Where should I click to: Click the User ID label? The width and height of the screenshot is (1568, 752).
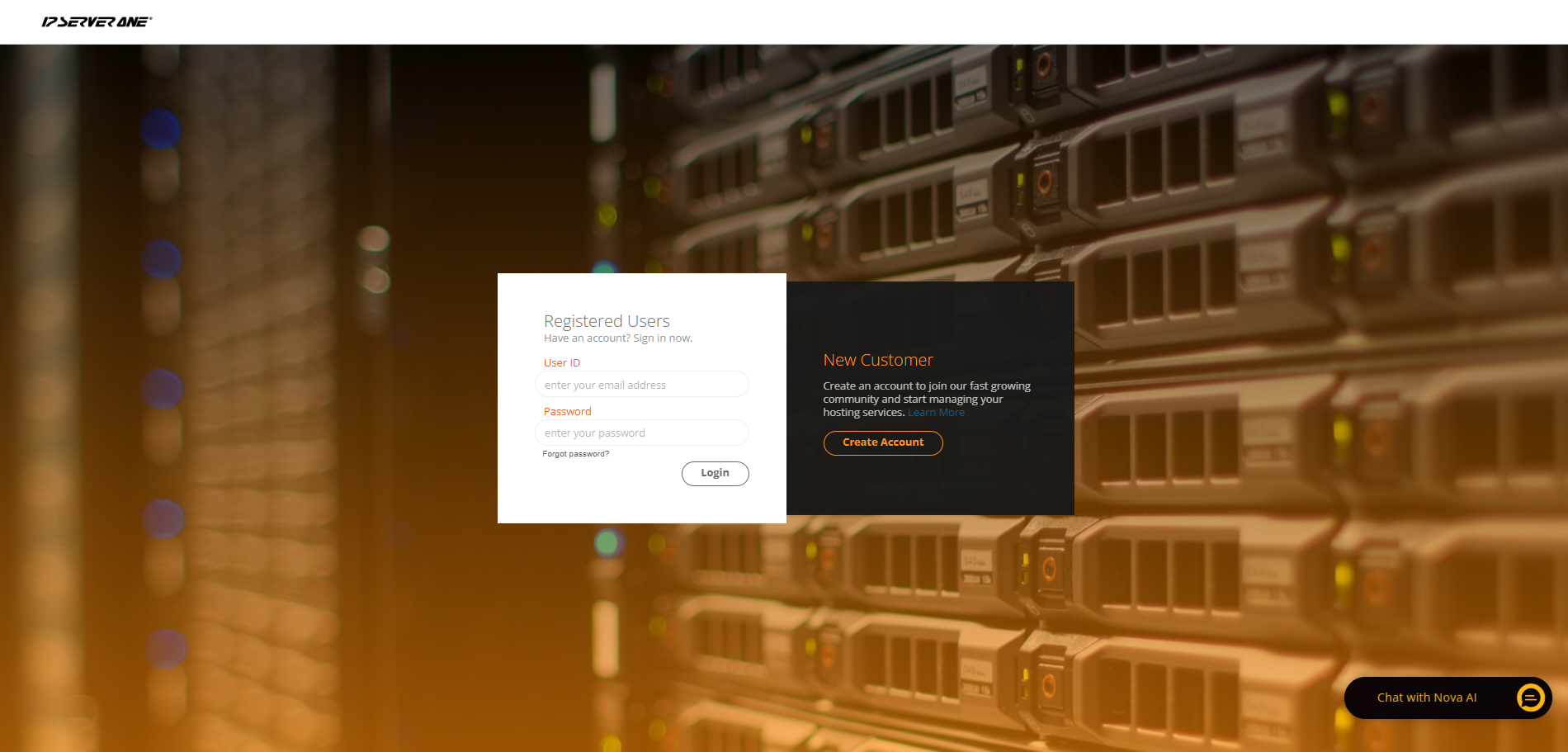click(x=562, y=363)
